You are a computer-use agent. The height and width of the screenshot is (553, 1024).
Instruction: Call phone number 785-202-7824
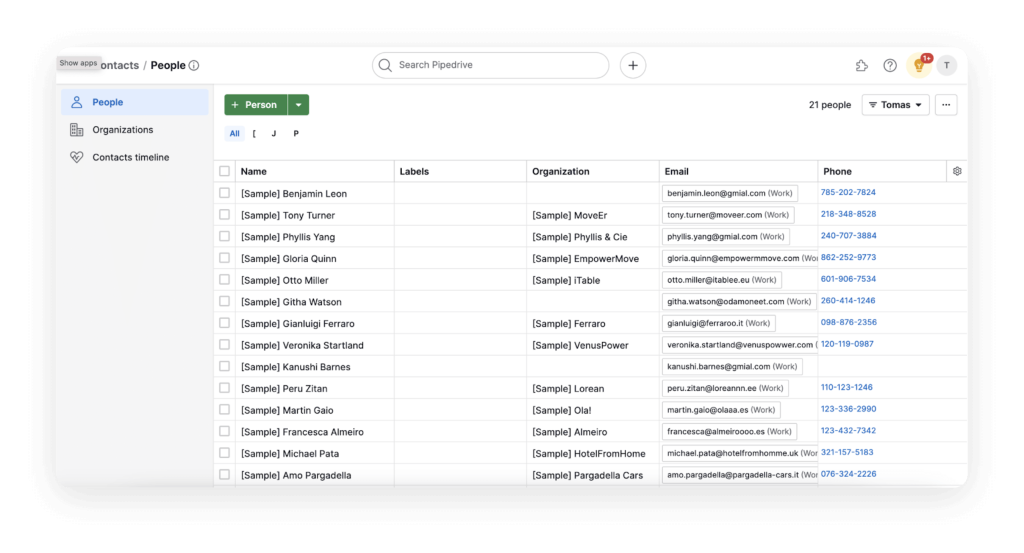[848, 193]
